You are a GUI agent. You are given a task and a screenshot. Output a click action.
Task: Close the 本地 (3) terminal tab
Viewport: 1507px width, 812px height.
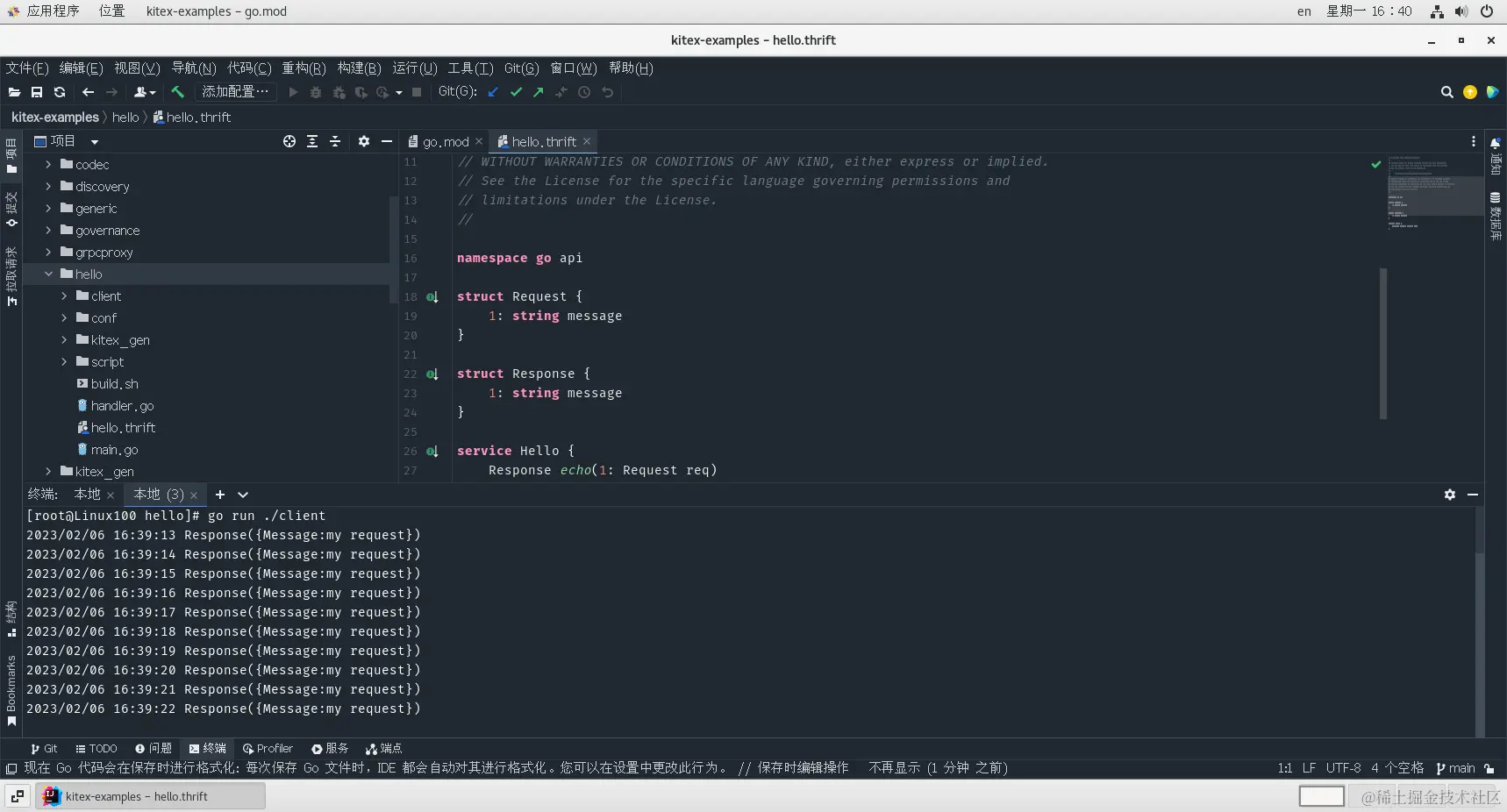[194, 495]
